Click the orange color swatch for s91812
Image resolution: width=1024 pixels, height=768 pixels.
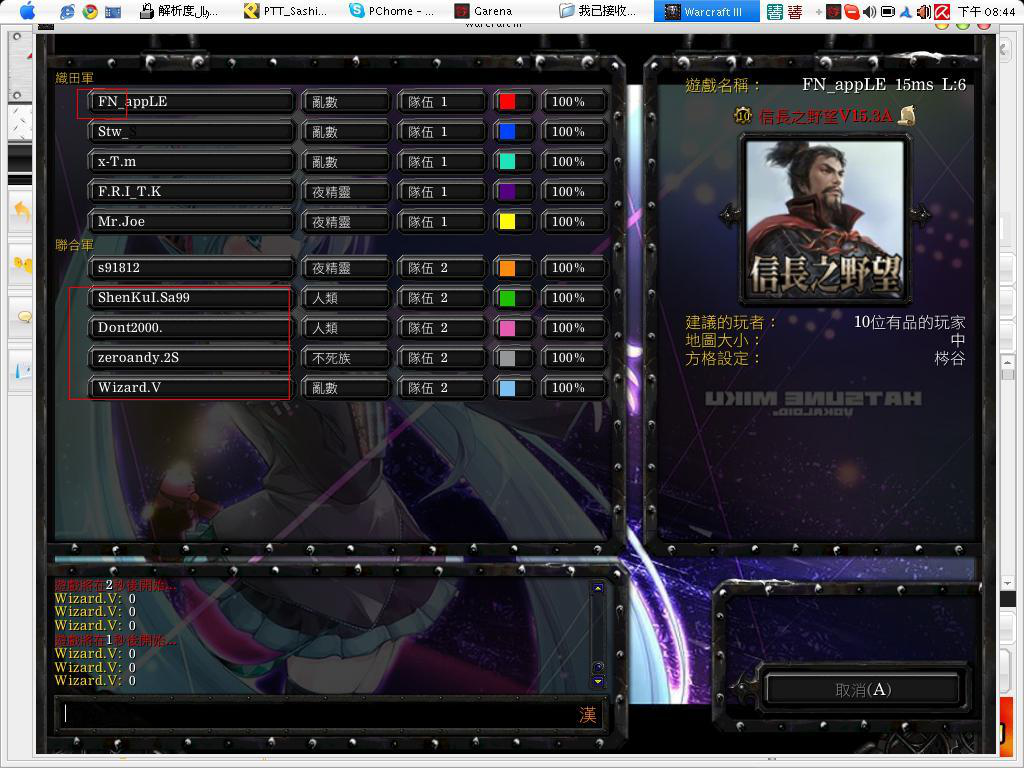(x=507, y=268)
